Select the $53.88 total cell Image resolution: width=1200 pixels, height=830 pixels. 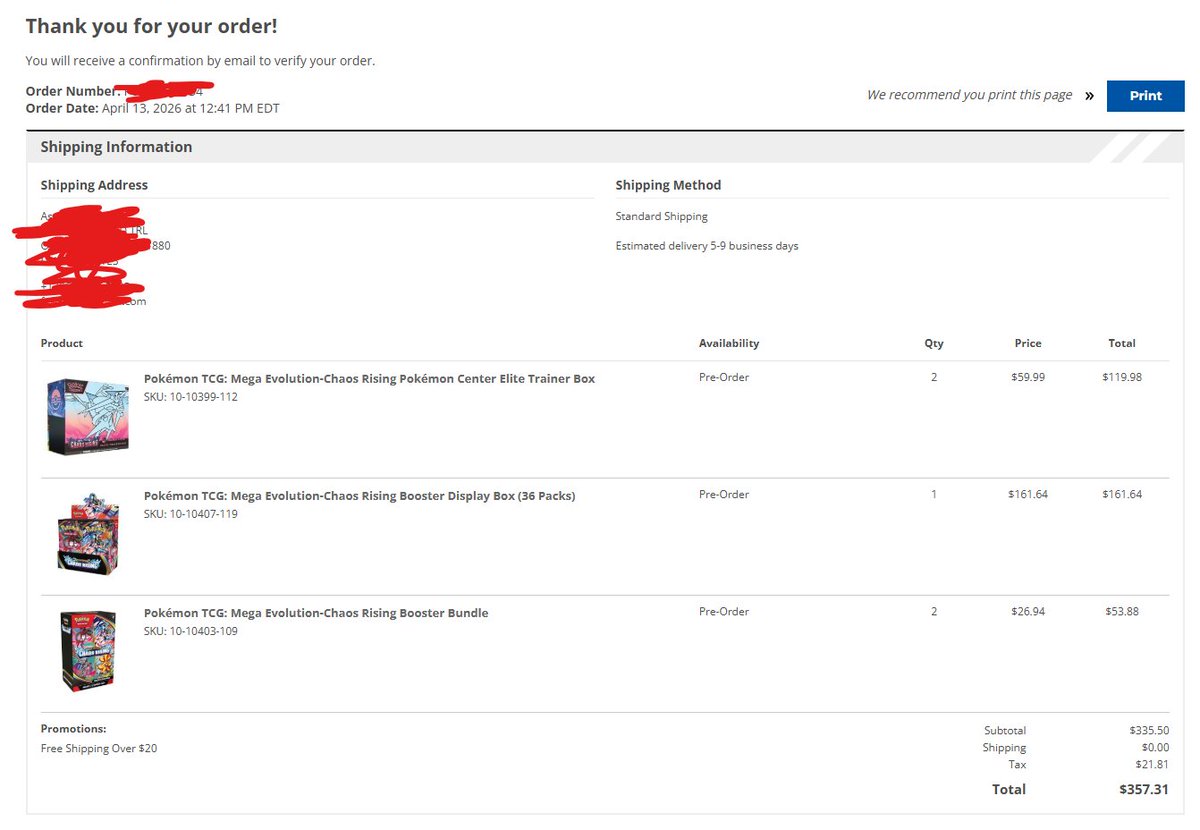(1122, 611)
